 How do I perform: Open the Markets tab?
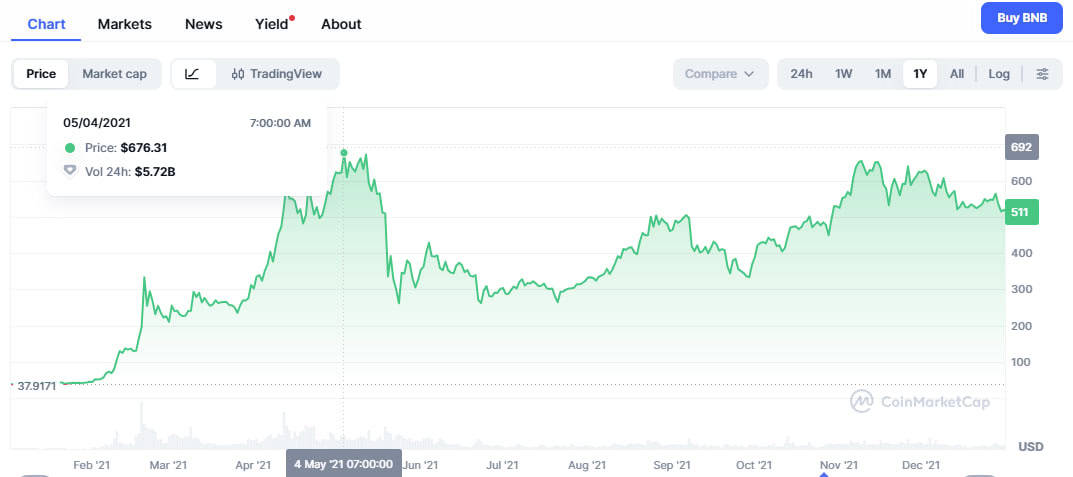click(x=125, y=24)
